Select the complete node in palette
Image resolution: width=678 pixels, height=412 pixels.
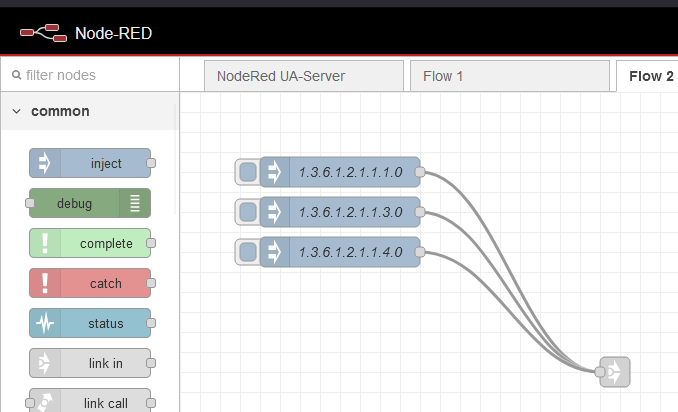pyautogui.click(x=90, y=243)
